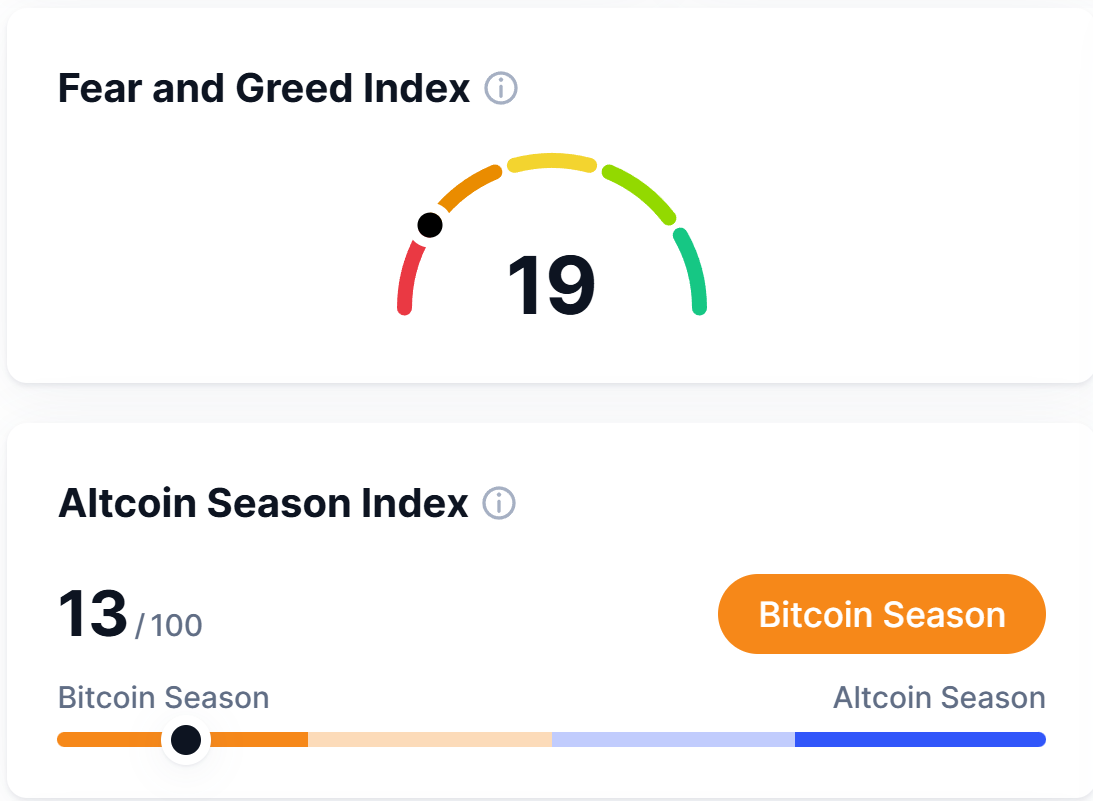Click the Altcoin Season label above the bar
Screen dimensions: 1093x801
click(939, 697)
